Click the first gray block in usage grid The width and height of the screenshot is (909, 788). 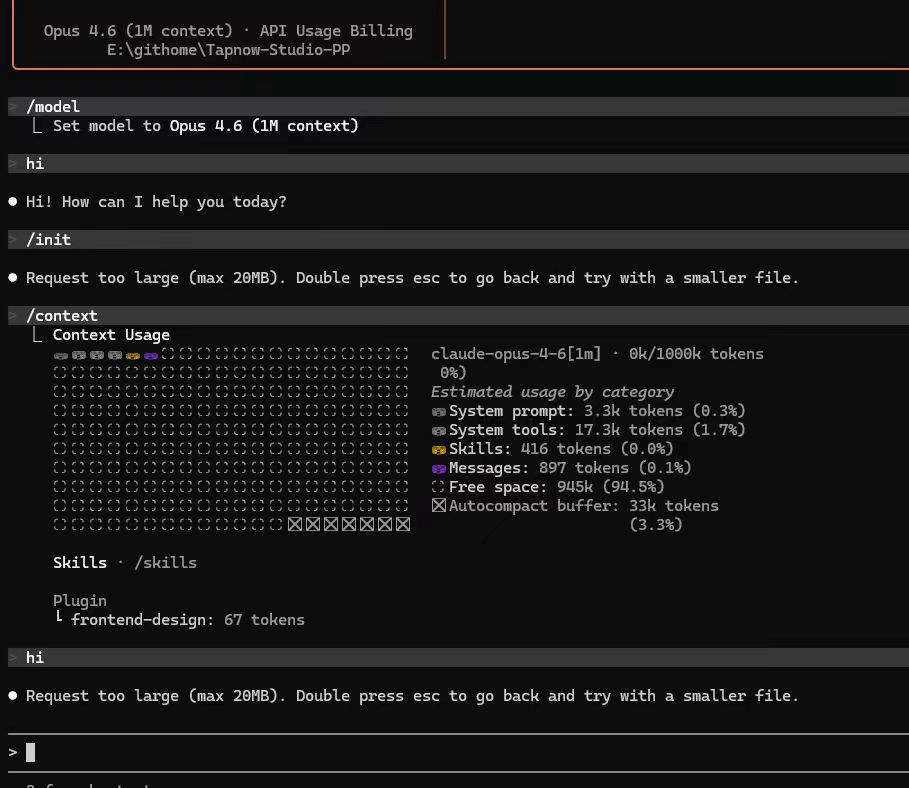point(61,355)
